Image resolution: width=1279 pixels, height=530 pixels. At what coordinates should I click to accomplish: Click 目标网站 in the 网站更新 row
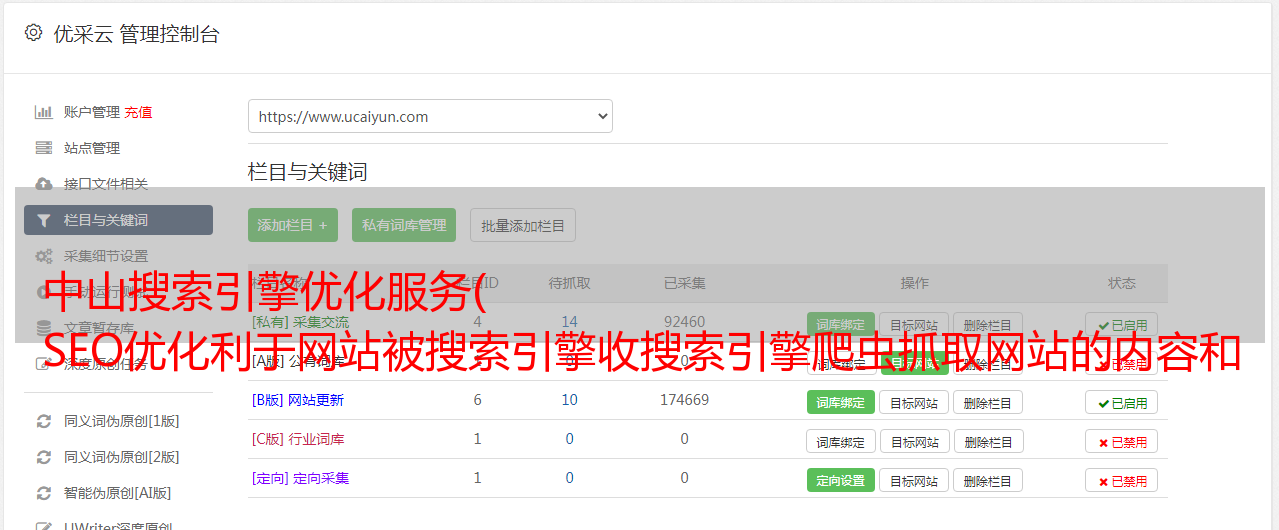pos(914,402)
